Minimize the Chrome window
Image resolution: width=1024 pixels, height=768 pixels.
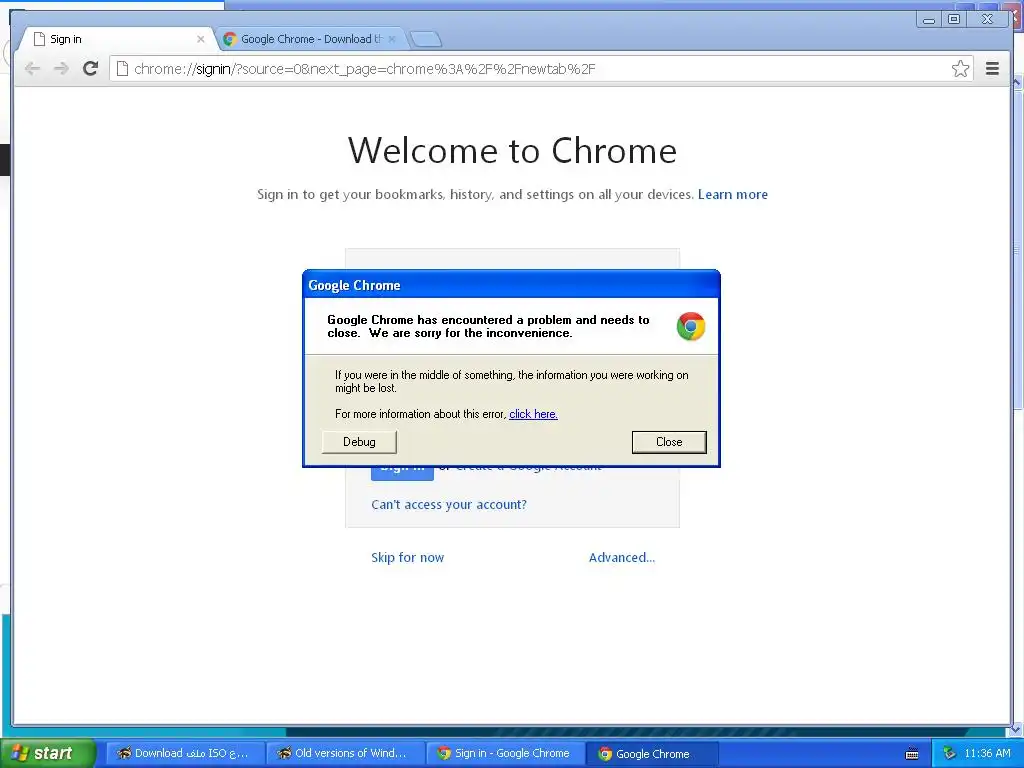[928, 20]
